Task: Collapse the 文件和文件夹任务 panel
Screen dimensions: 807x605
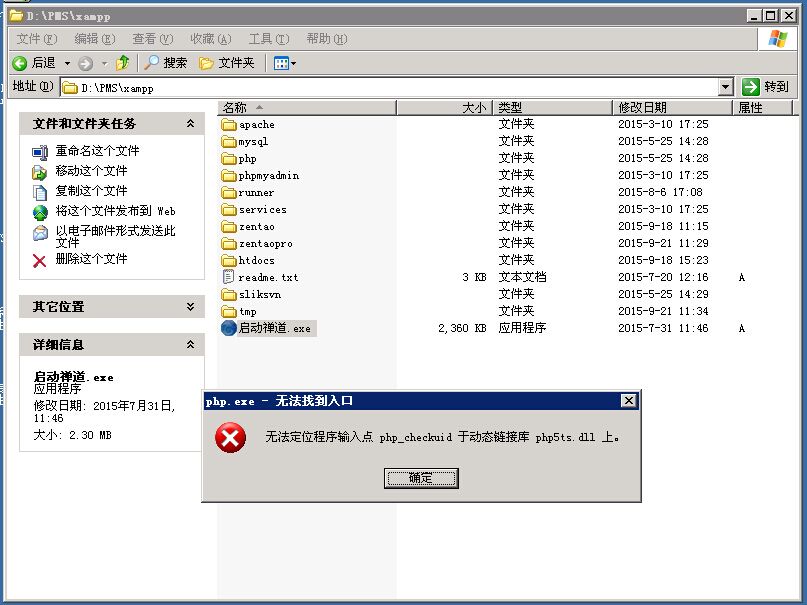Action: coord(190,123)
